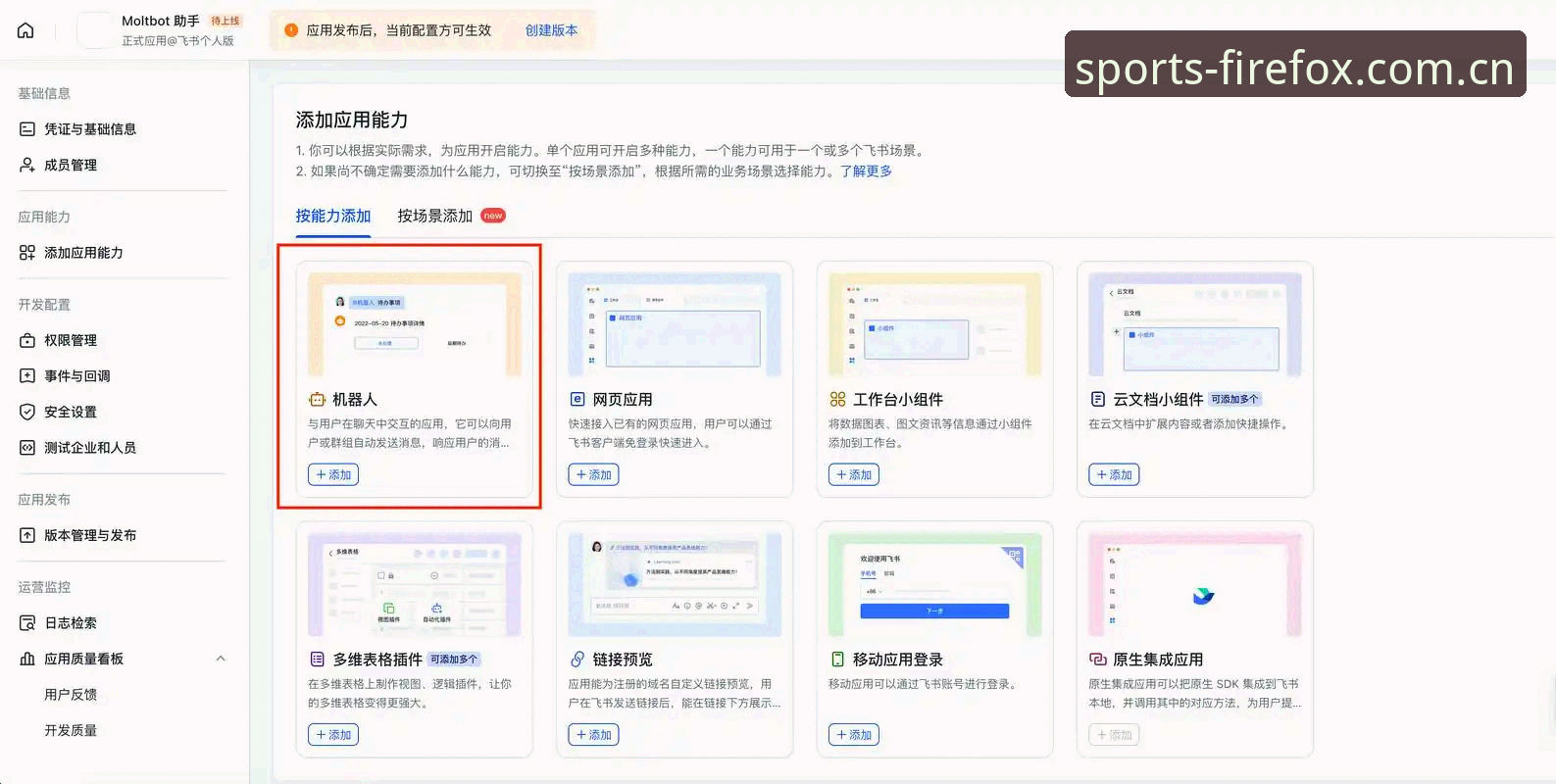Click the 机器人 card preview image
1556x784 pixels.
(x=415, y=324)
